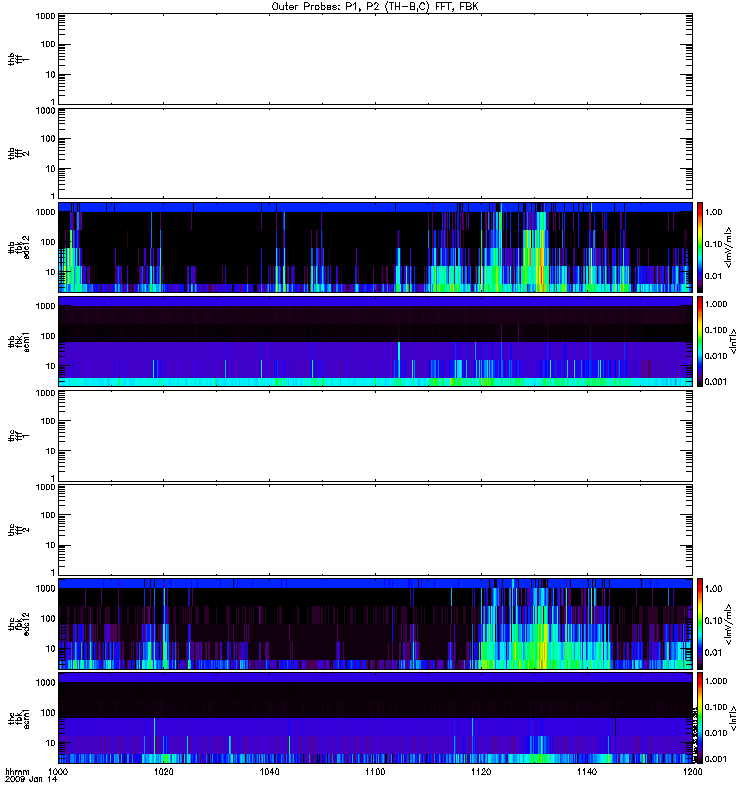Click the empty thb fff 2 plot panel
Image resolution: width=750 pixels, height=800 pixels.
pyautogui.click(x=375, y=153)
